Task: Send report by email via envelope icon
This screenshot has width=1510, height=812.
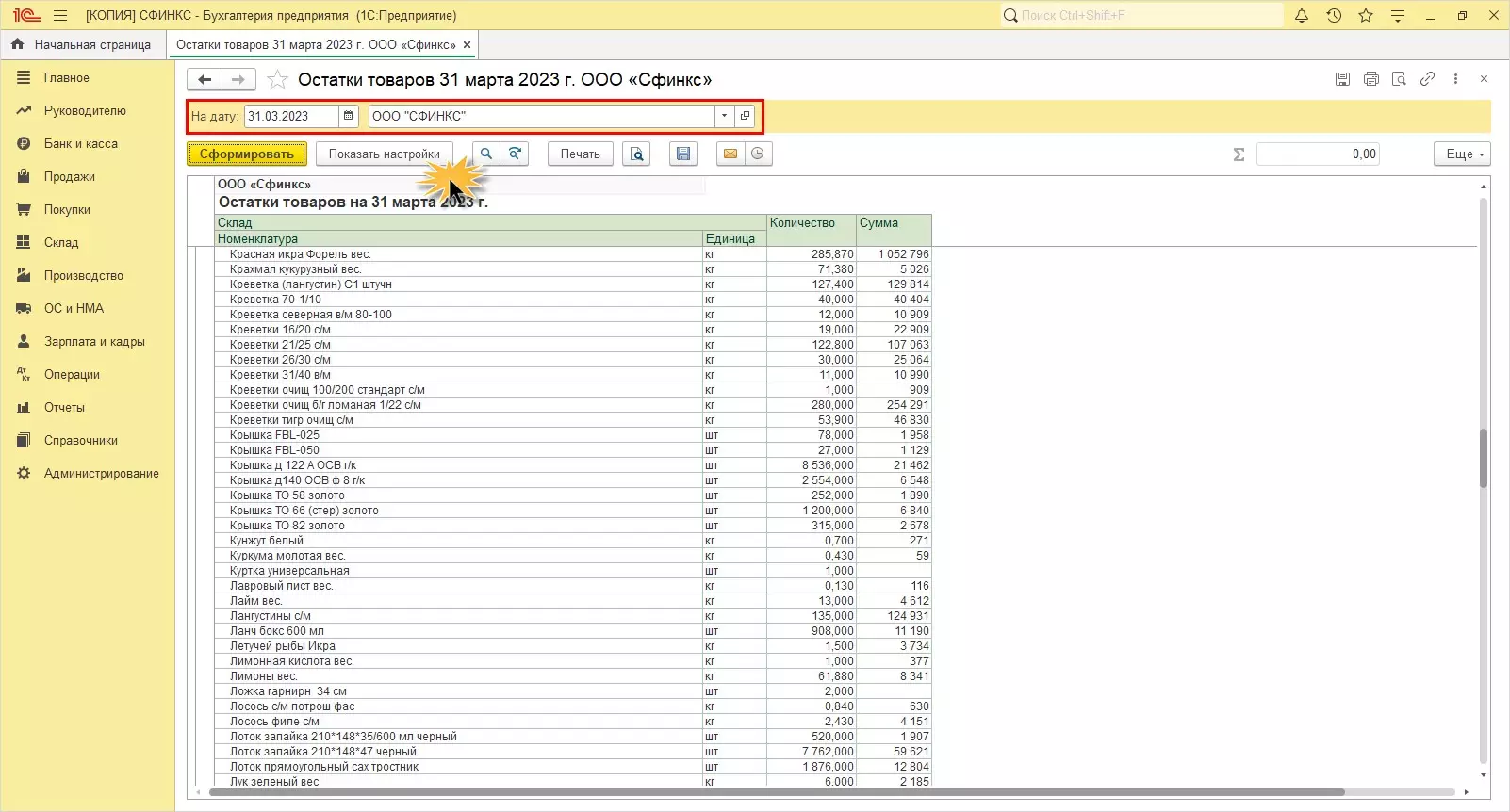Action: [x=730, y=154]
